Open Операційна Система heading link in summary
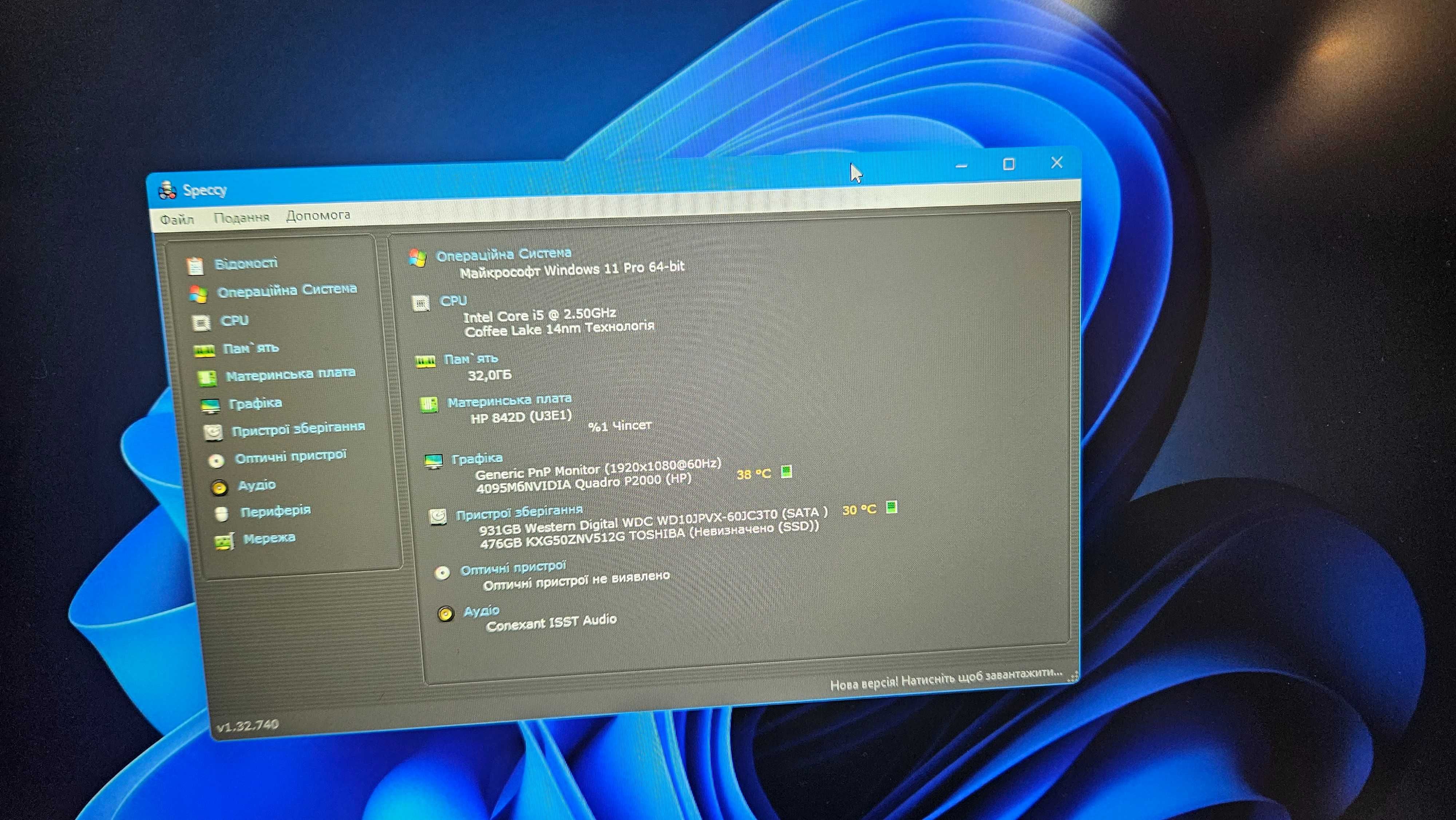The width and height of the screenshot is (1456, 820). click(x=504, y=254)
